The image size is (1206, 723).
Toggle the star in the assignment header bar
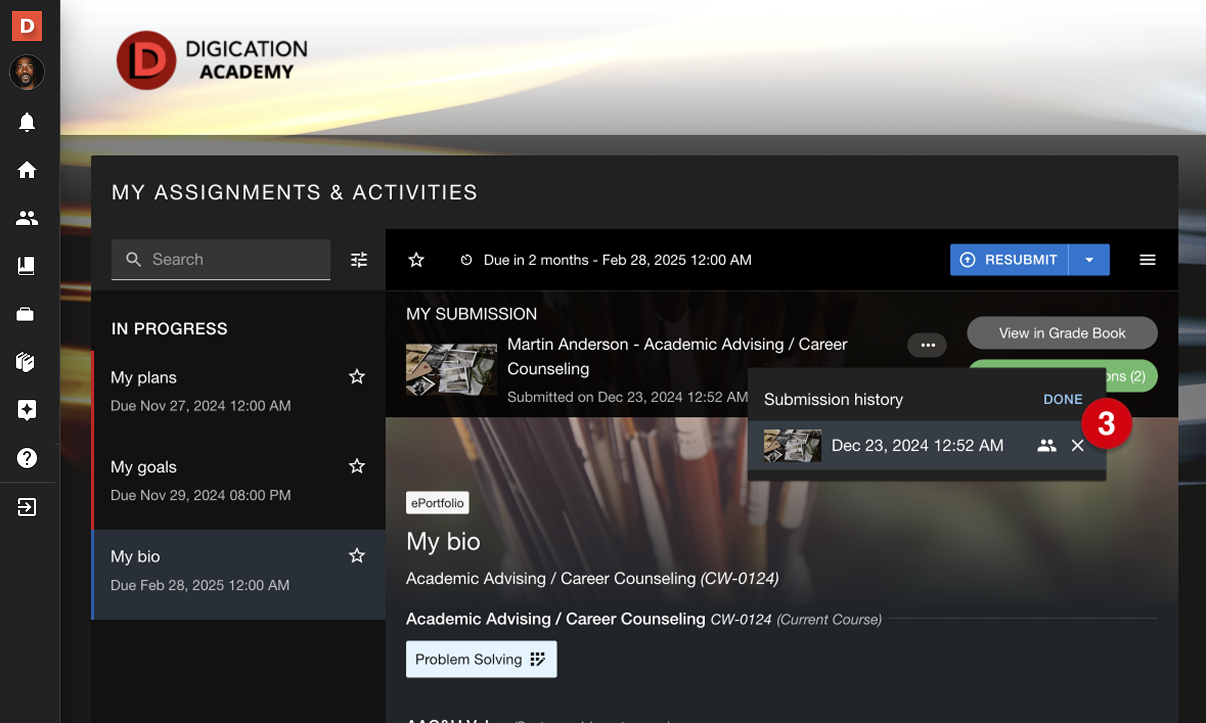[x=417, y=260]
